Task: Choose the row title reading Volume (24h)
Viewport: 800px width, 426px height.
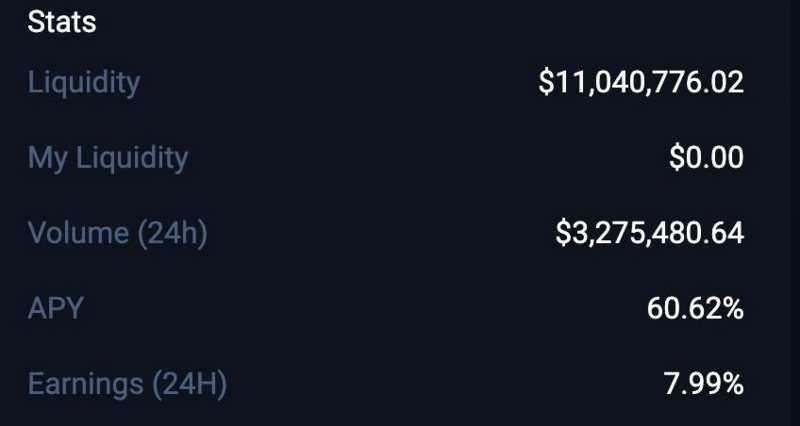Action: [117, 233]
